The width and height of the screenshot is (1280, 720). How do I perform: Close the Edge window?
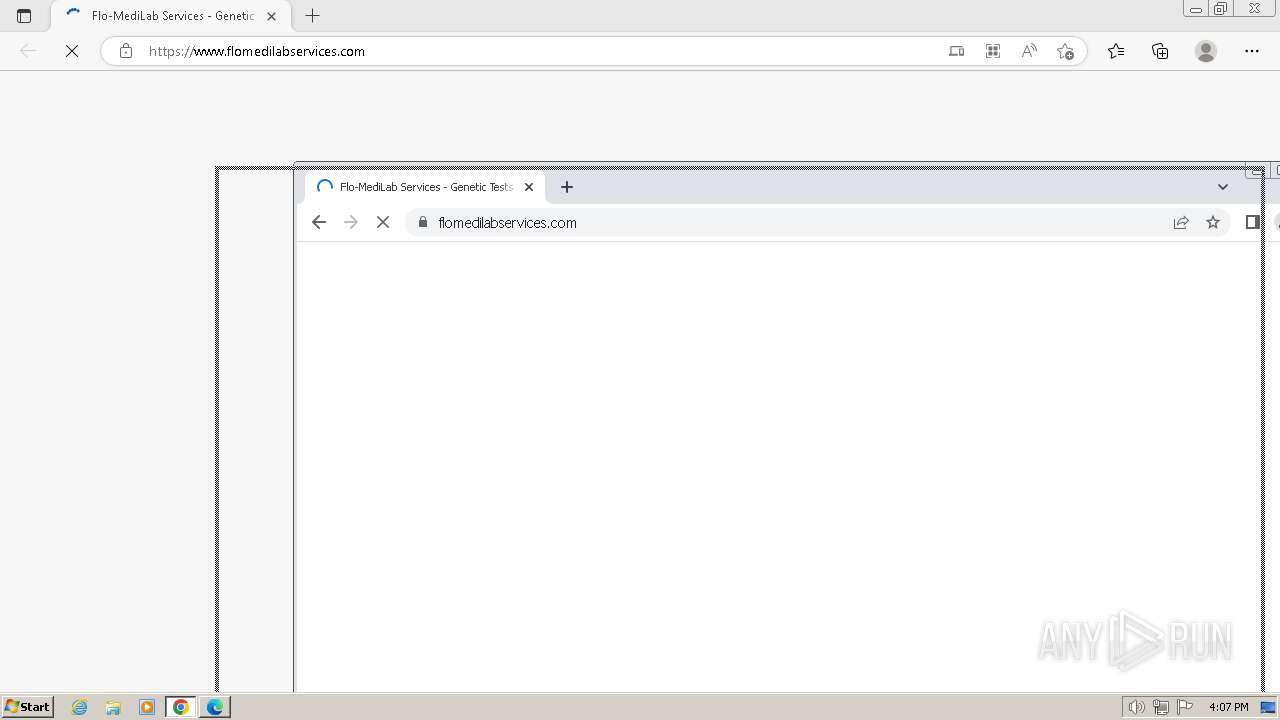pos(1255,9)
